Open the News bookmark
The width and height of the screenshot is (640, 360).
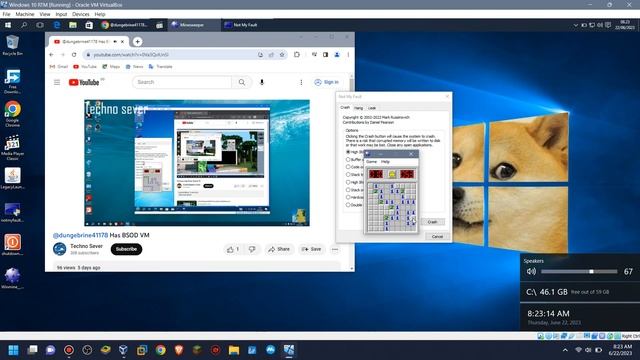click(134, 67)
